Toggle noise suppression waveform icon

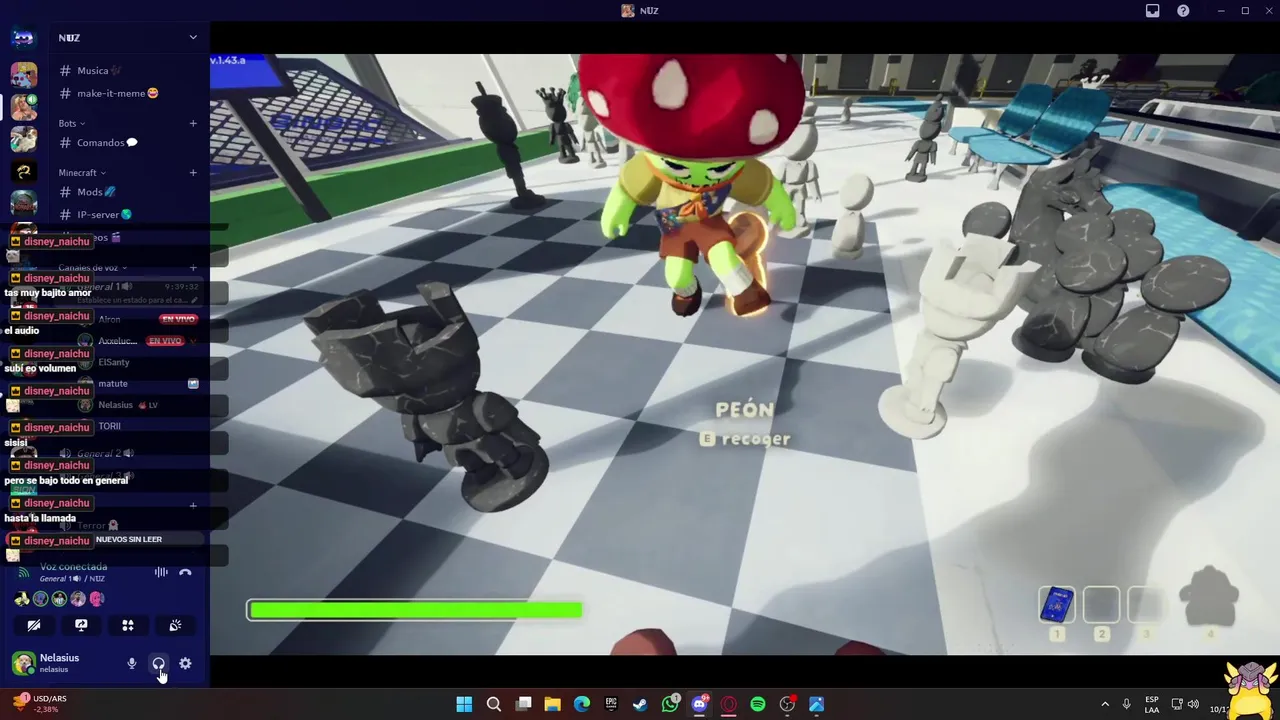click(x=160, y=572)
